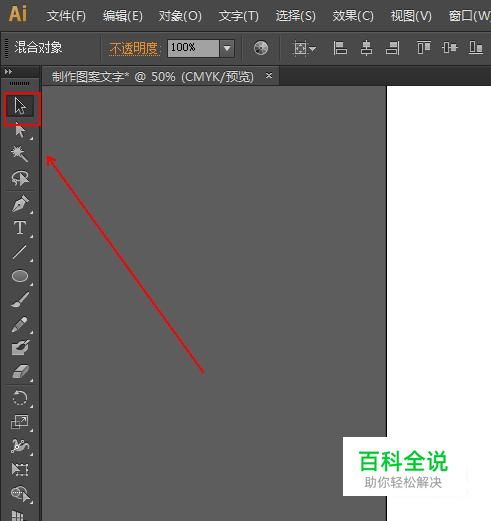Open the 视图(V) menu
The width and height of the screenshot is (491, 521).
[411, 16]
